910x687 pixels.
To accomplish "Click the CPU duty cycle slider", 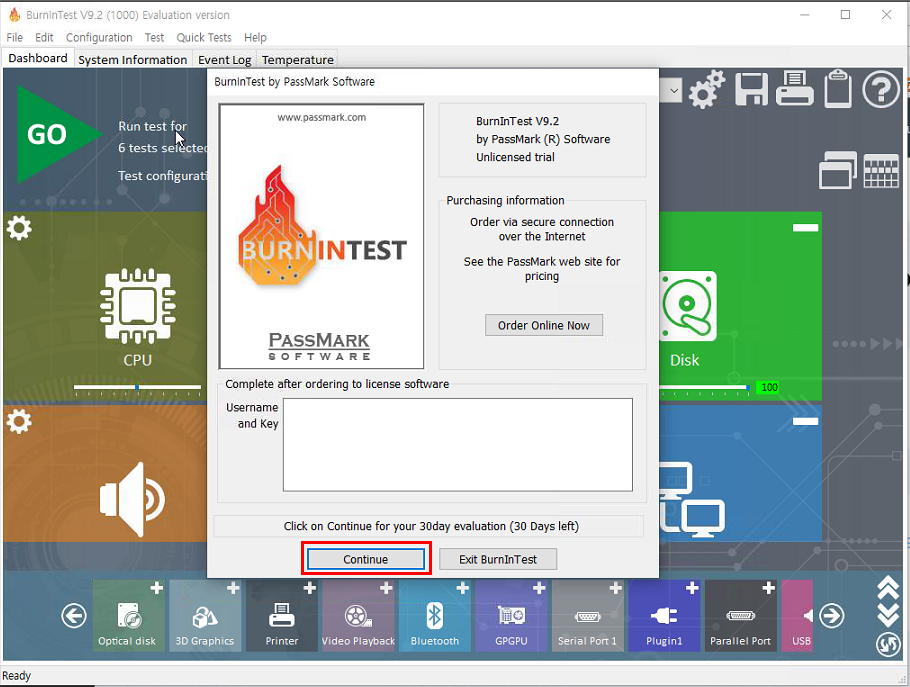I will coord(138,387).
